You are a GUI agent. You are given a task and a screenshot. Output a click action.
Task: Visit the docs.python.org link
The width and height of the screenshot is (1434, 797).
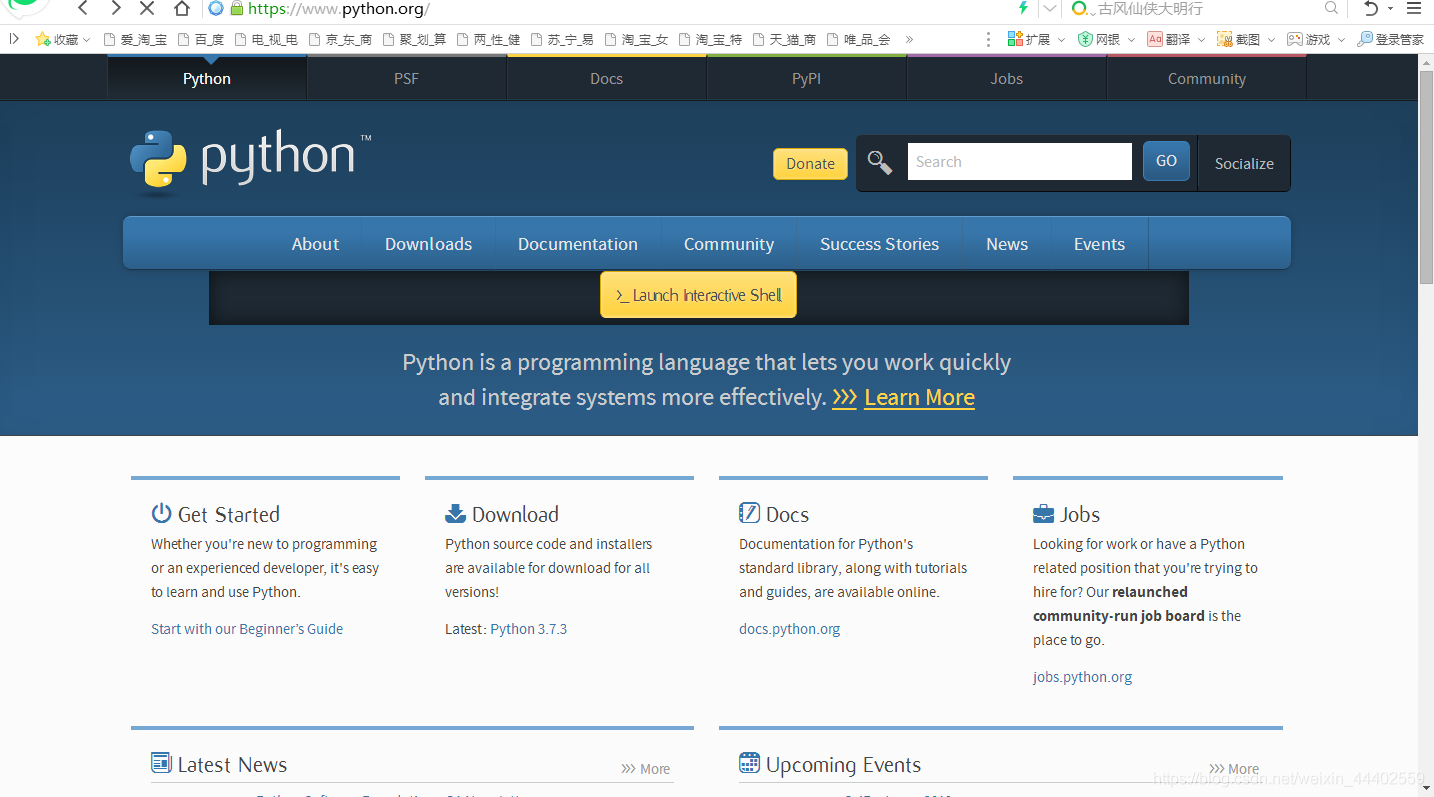pos(789,629)
